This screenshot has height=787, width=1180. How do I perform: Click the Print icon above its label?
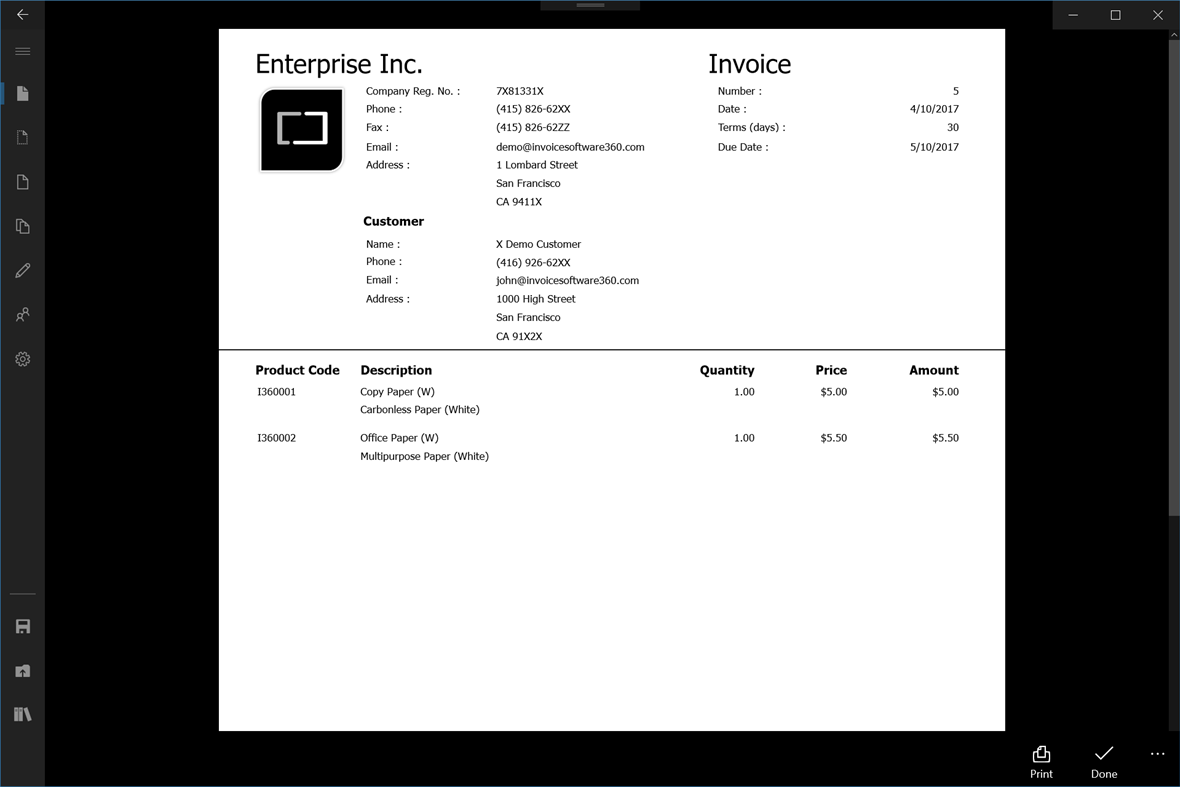[1041, 754]
